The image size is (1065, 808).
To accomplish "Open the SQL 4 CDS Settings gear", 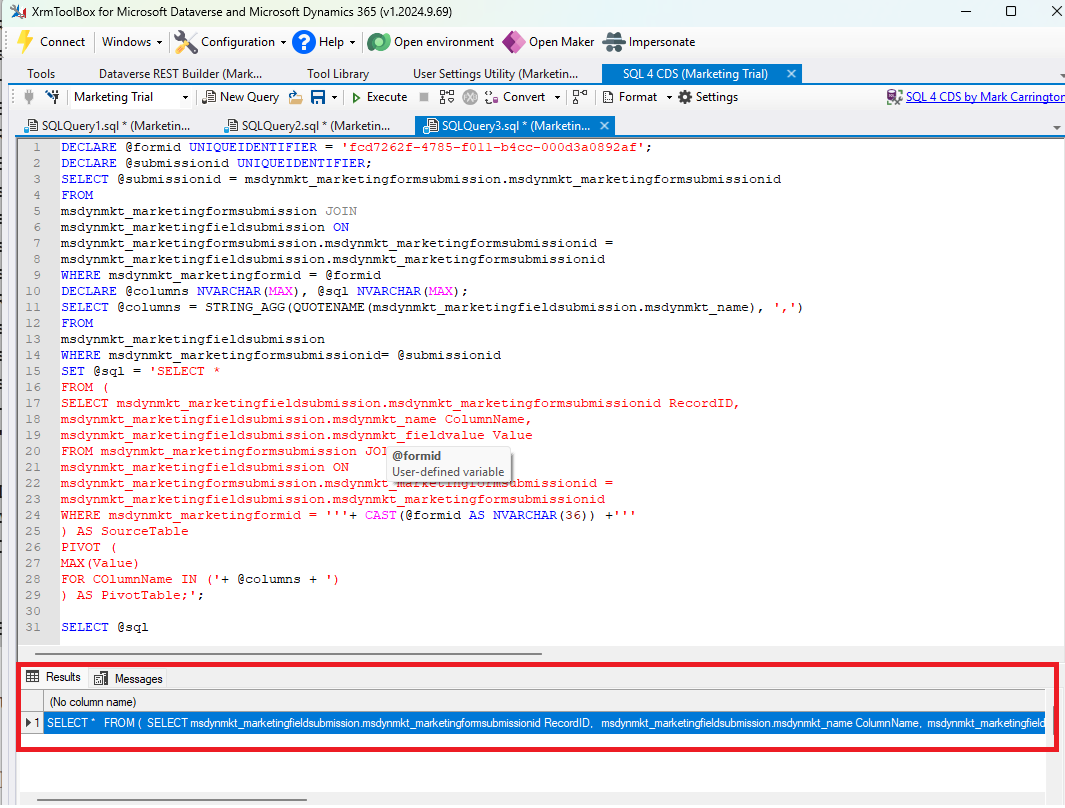I will coord(708,97).
